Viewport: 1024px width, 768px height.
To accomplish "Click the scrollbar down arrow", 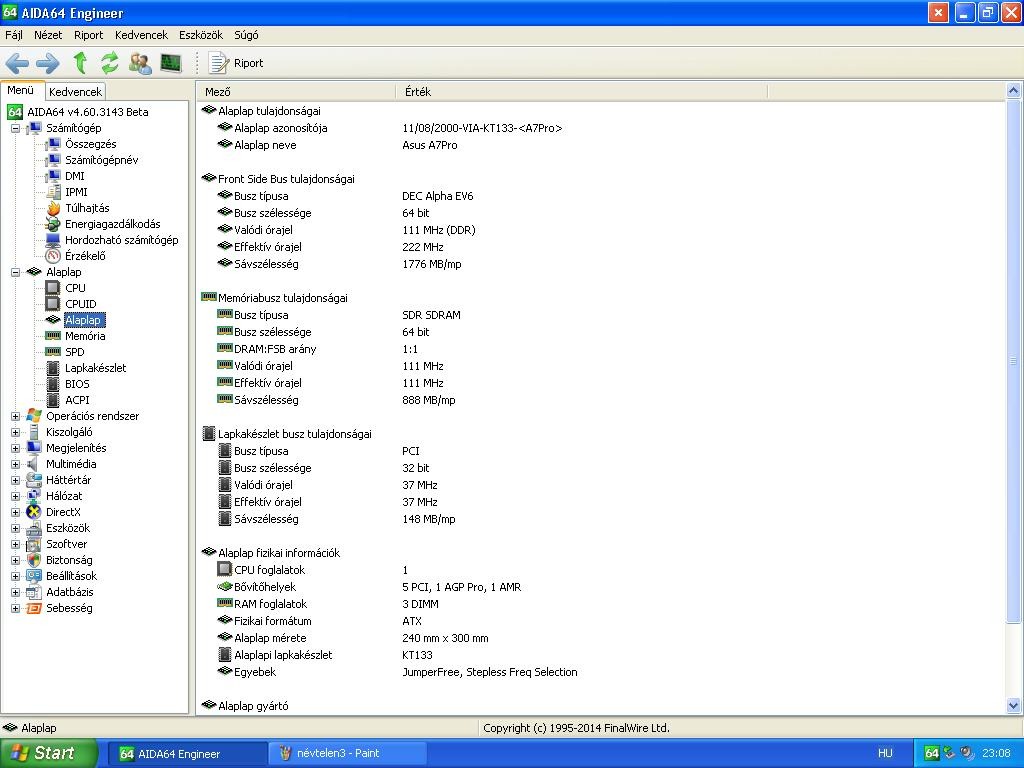I will click(x=1014, y=705).
